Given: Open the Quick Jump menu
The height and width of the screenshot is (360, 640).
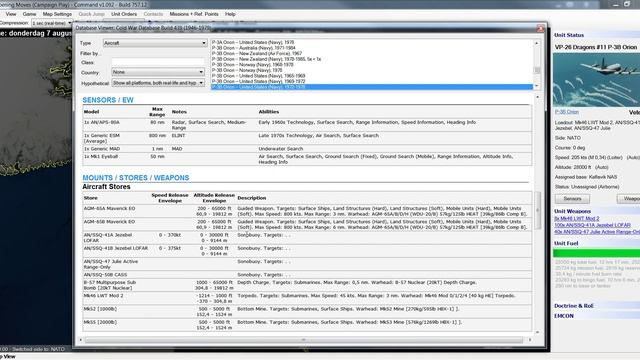Looking at the screenshot, I should [91, 14].
